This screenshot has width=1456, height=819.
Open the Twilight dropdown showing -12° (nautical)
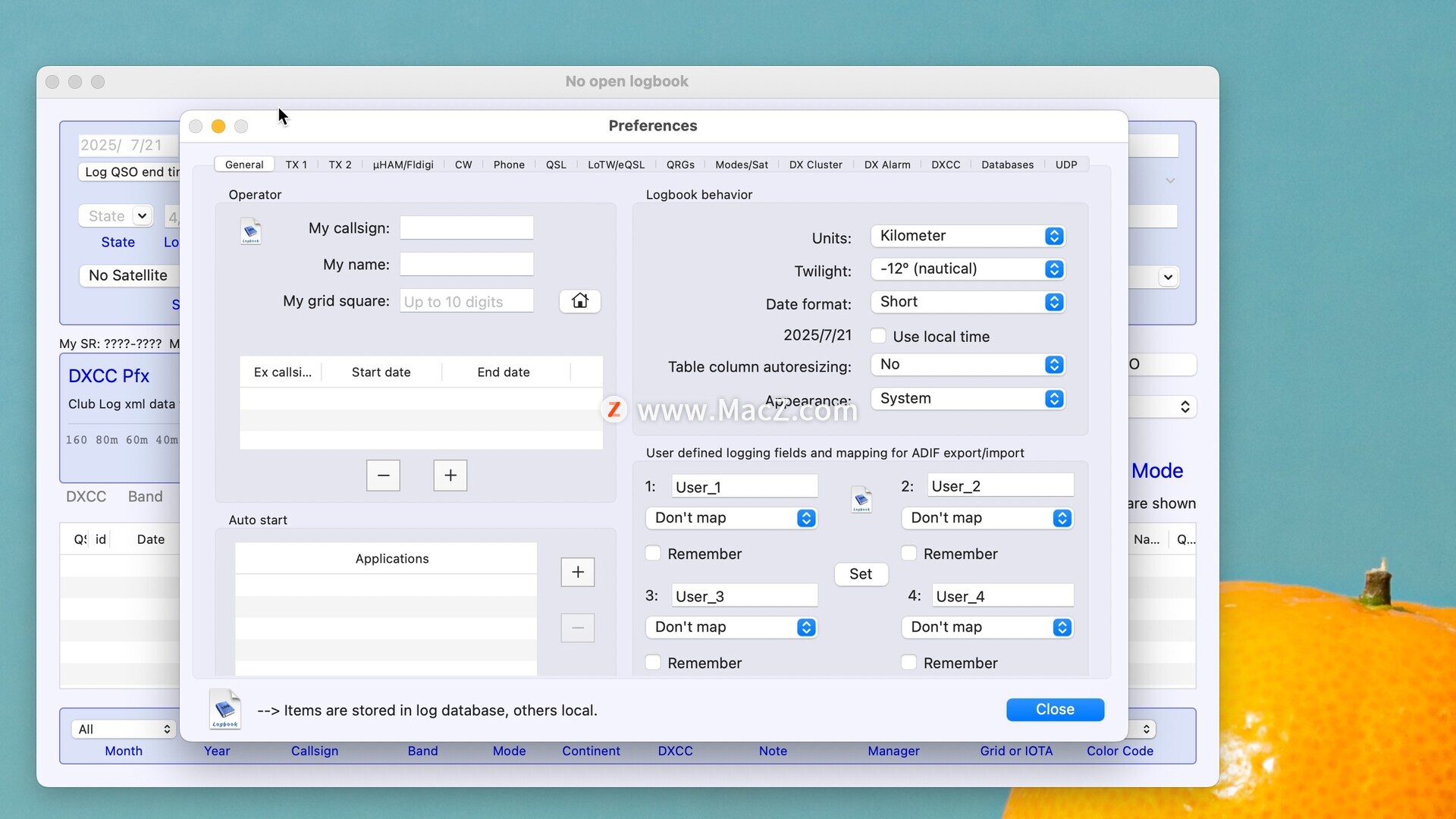(968, 269)
